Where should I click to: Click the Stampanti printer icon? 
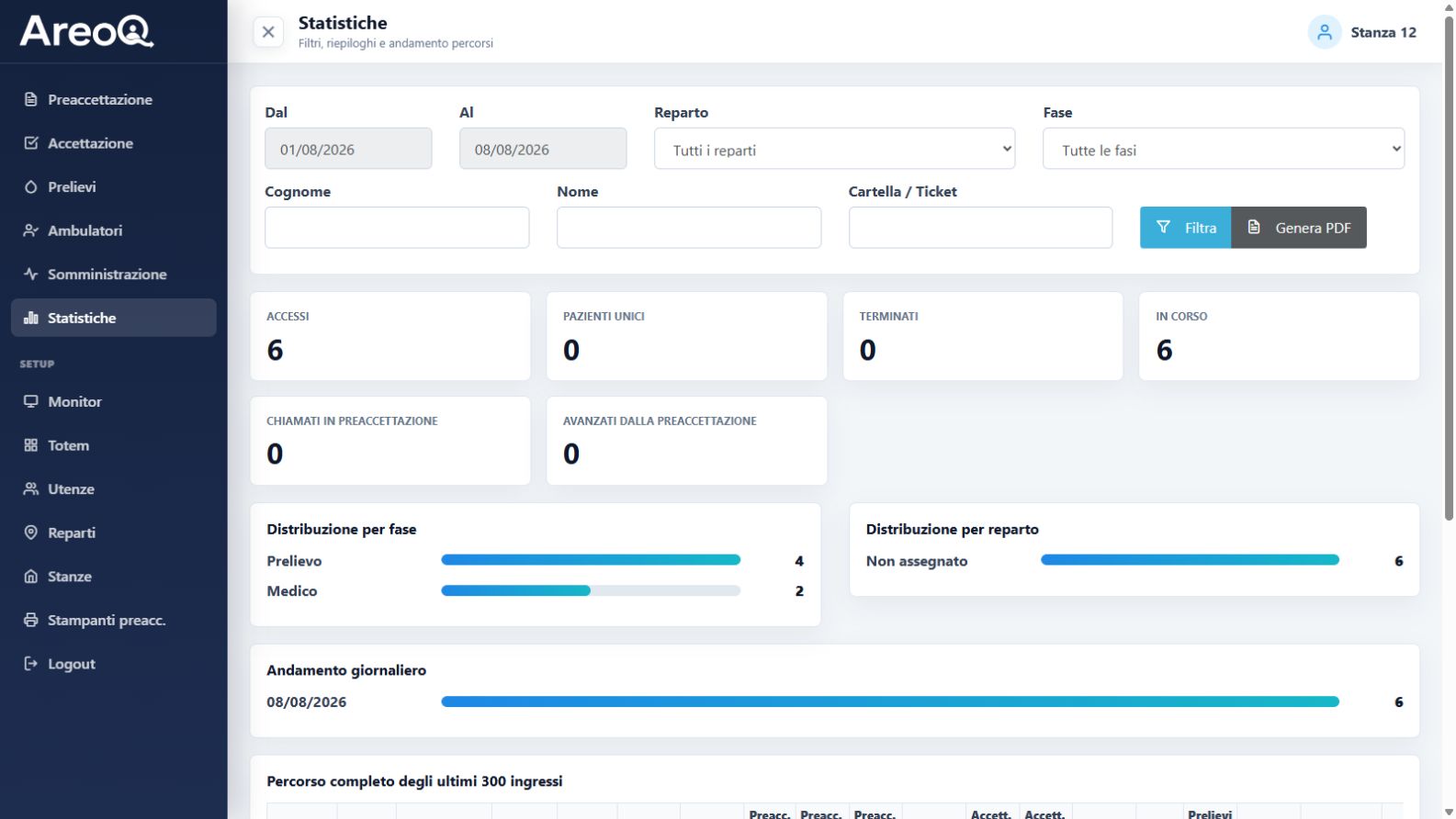[30, 620]
